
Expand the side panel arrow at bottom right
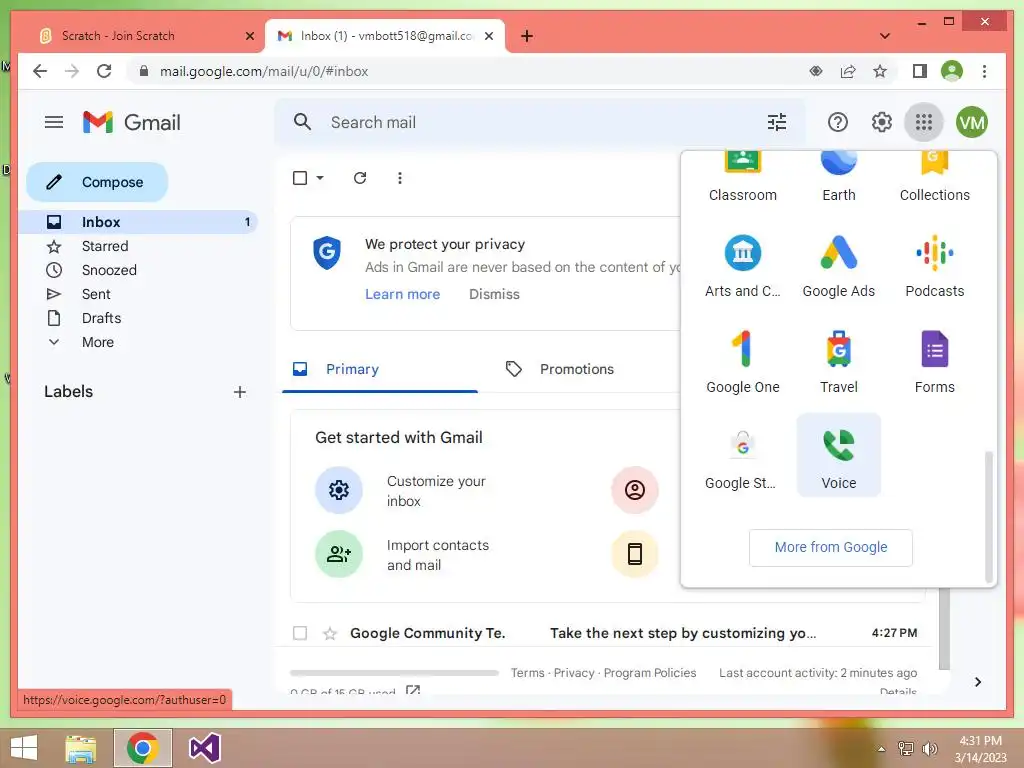point(977,682)
